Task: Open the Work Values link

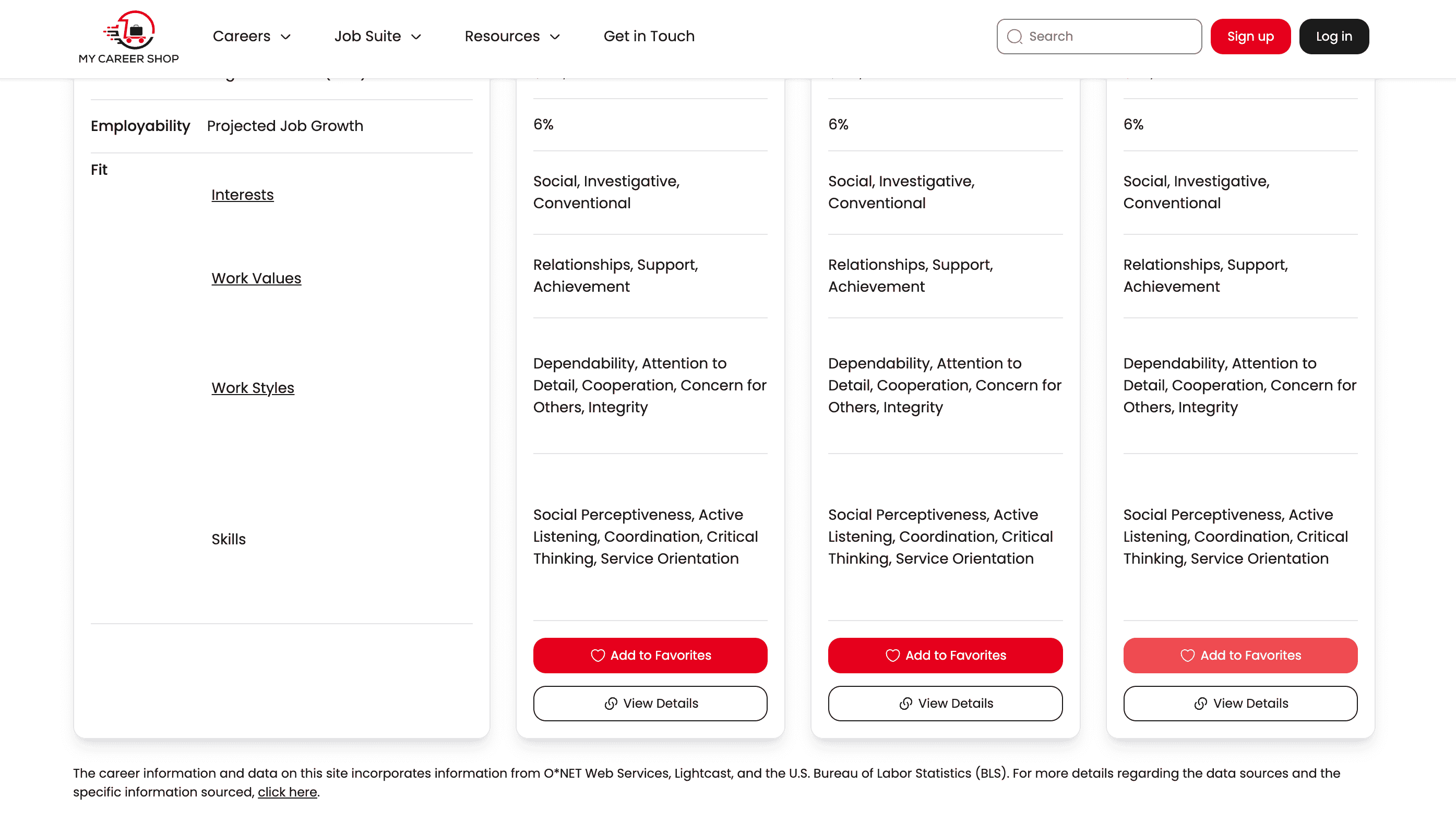Action: tap(256, 278)
